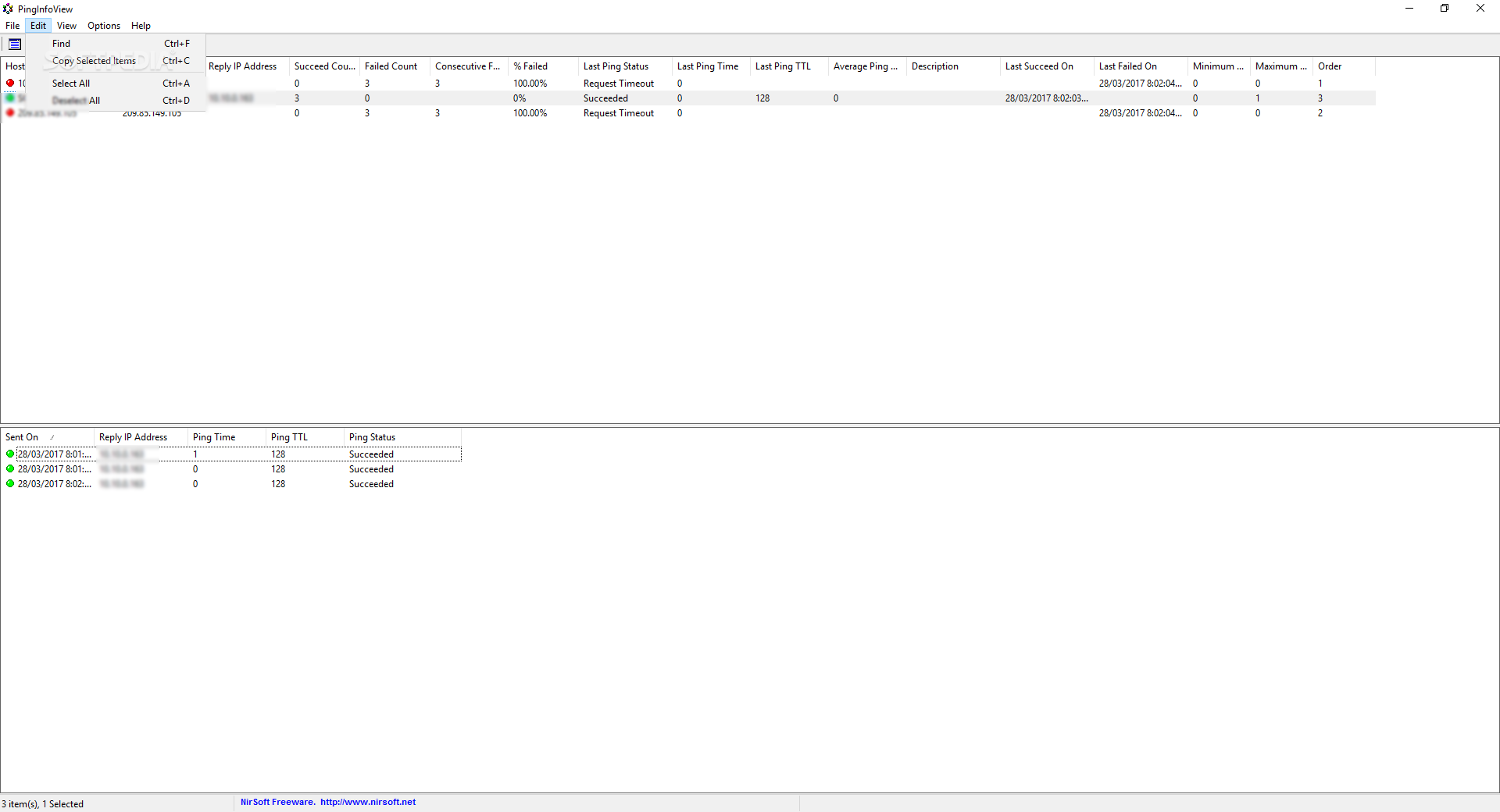Sort lower pane by Ping Status
This screenshot has height=812, width=1500.
click(x=402, y=437)
